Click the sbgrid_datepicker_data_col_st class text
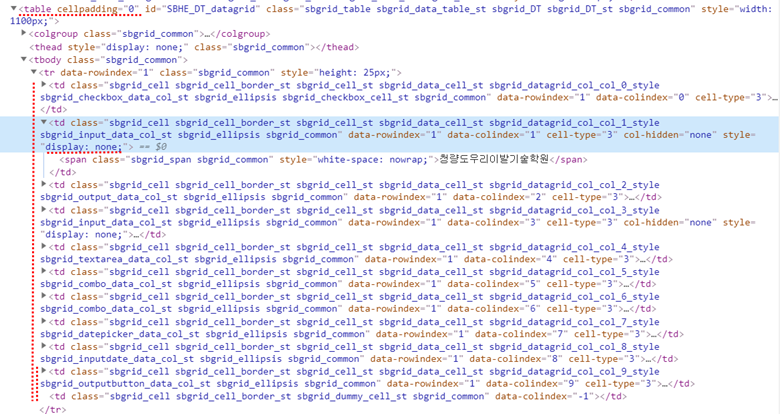 point(120,334)
